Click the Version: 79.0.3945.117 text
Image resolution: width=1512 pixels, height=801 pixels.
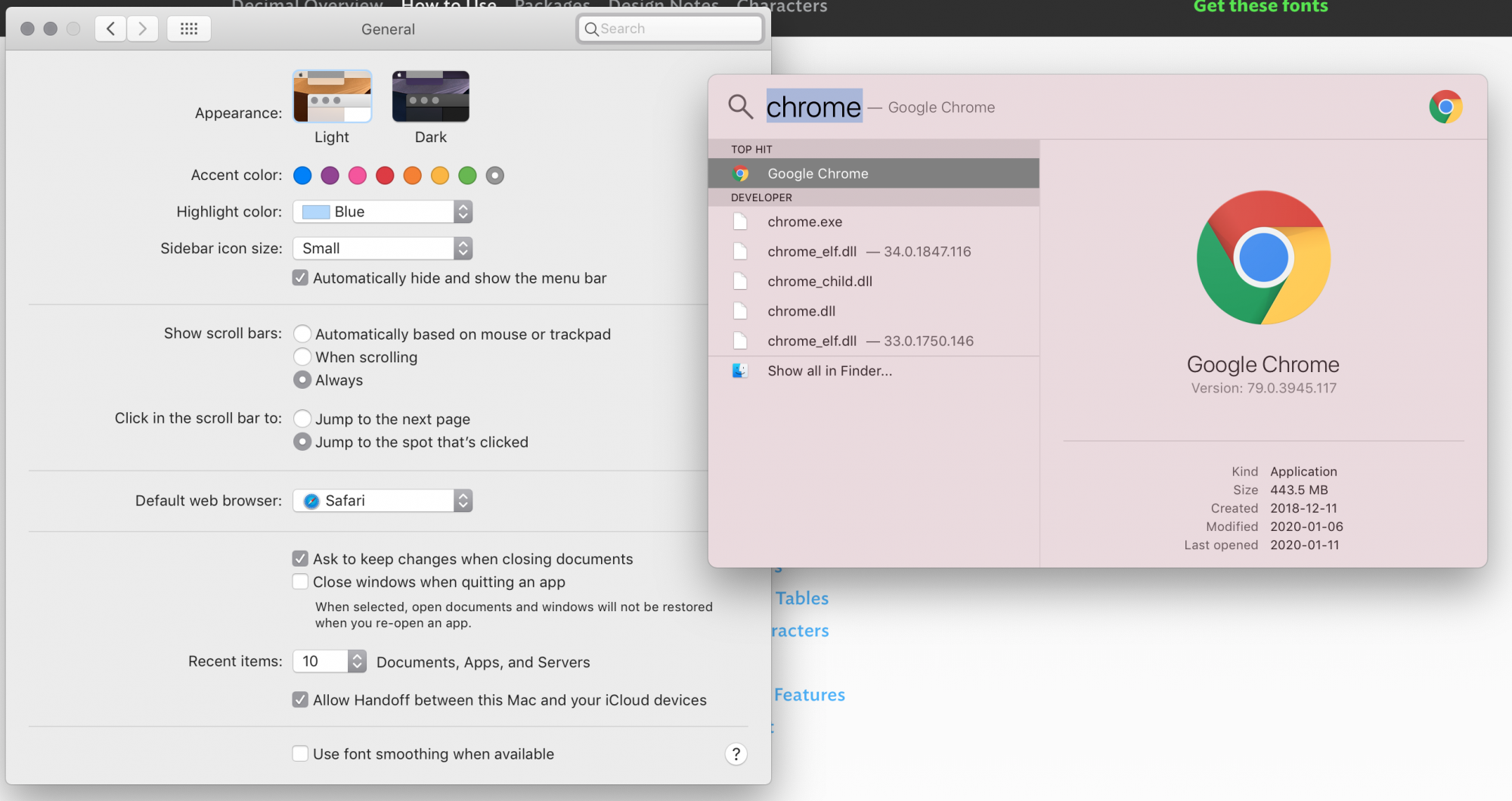1263,388
